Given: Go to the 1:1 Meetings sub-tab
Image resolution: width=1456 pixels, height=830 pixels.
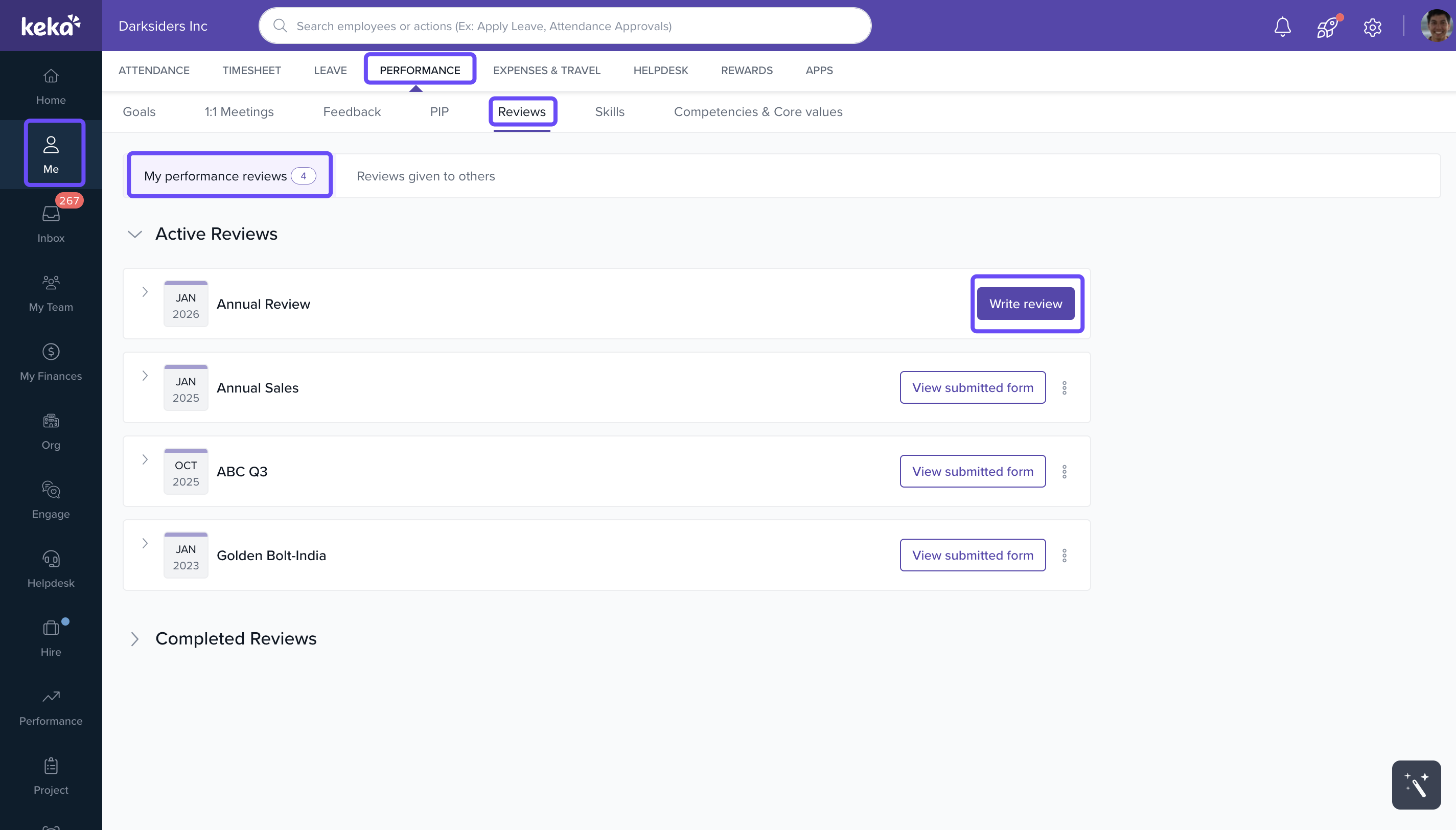Looking at the screenshot, I should point(239,112).
